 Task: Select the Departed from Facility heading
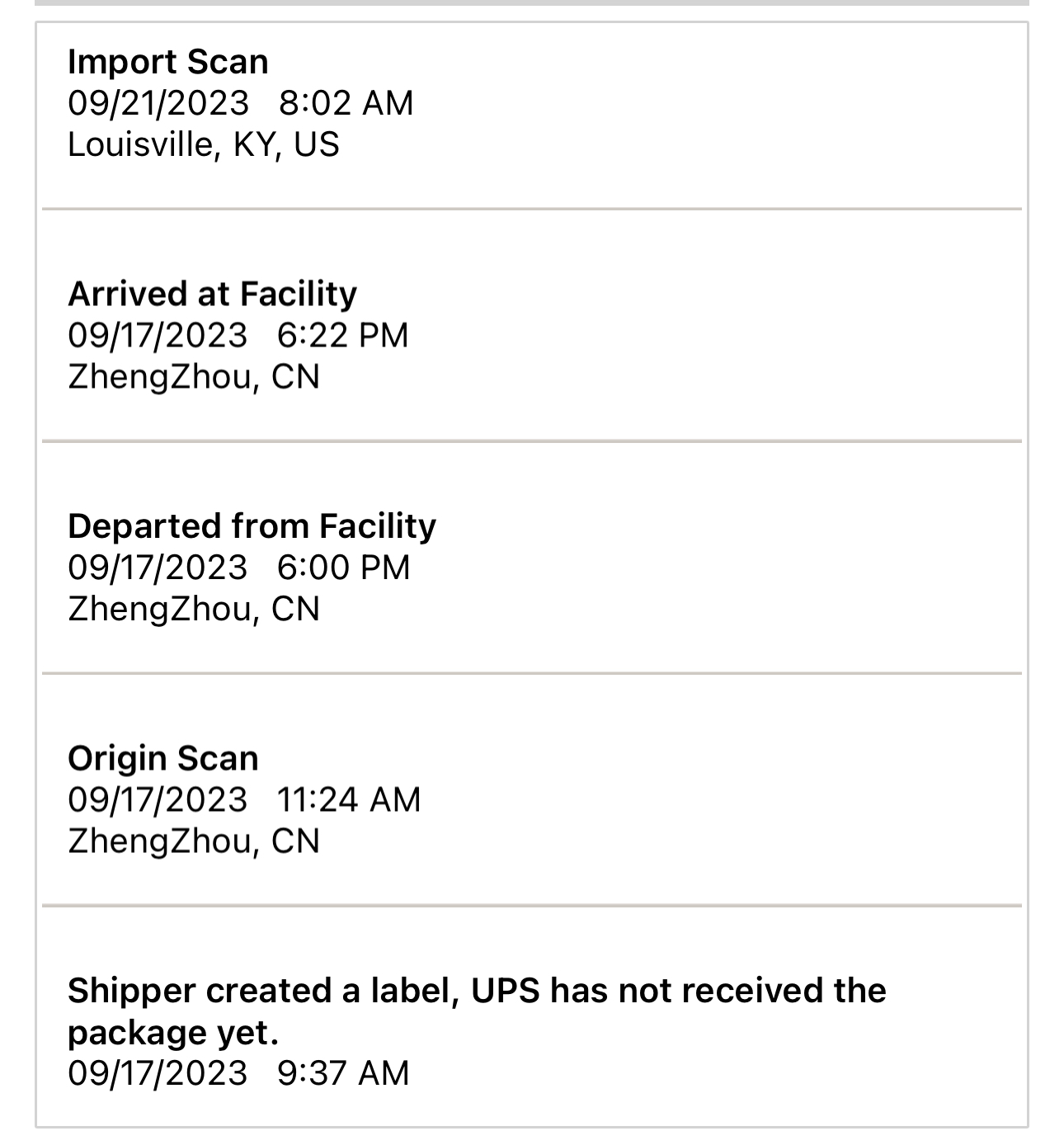pyautogui.click(x=252, y=526)
